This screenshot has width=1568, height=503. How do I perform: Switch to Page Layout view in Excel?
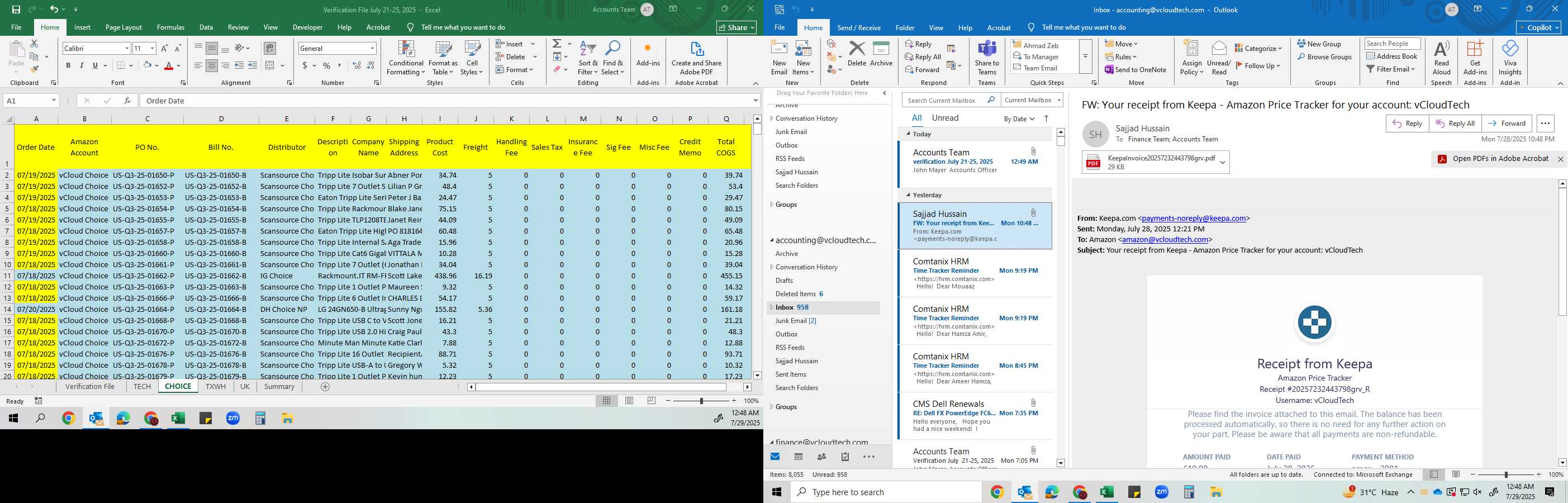(x=629, y=401)
